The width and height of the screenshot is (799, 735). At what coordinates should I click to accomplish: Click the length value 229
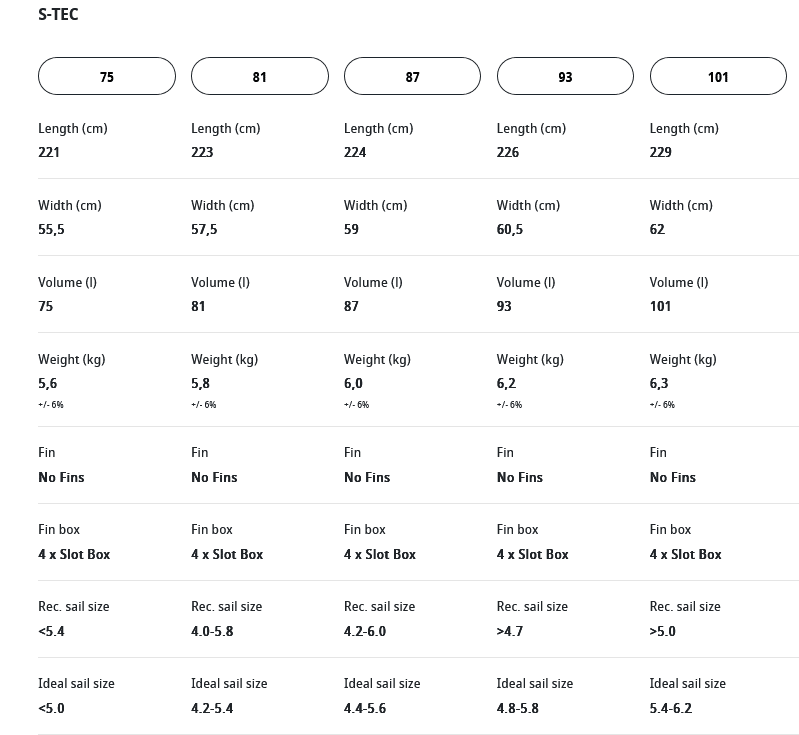coord(661,152)
